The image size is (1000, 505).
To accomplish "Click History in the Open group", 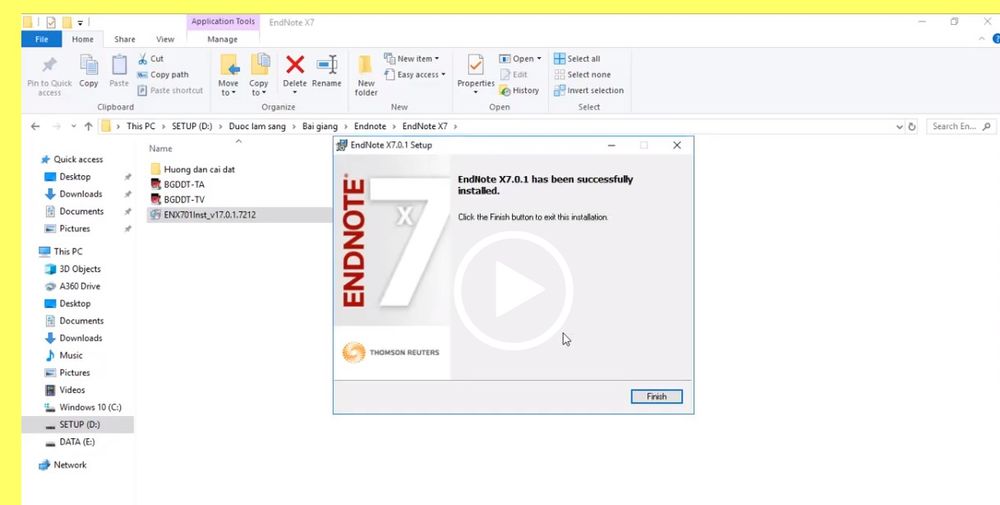I will point(519,91).
